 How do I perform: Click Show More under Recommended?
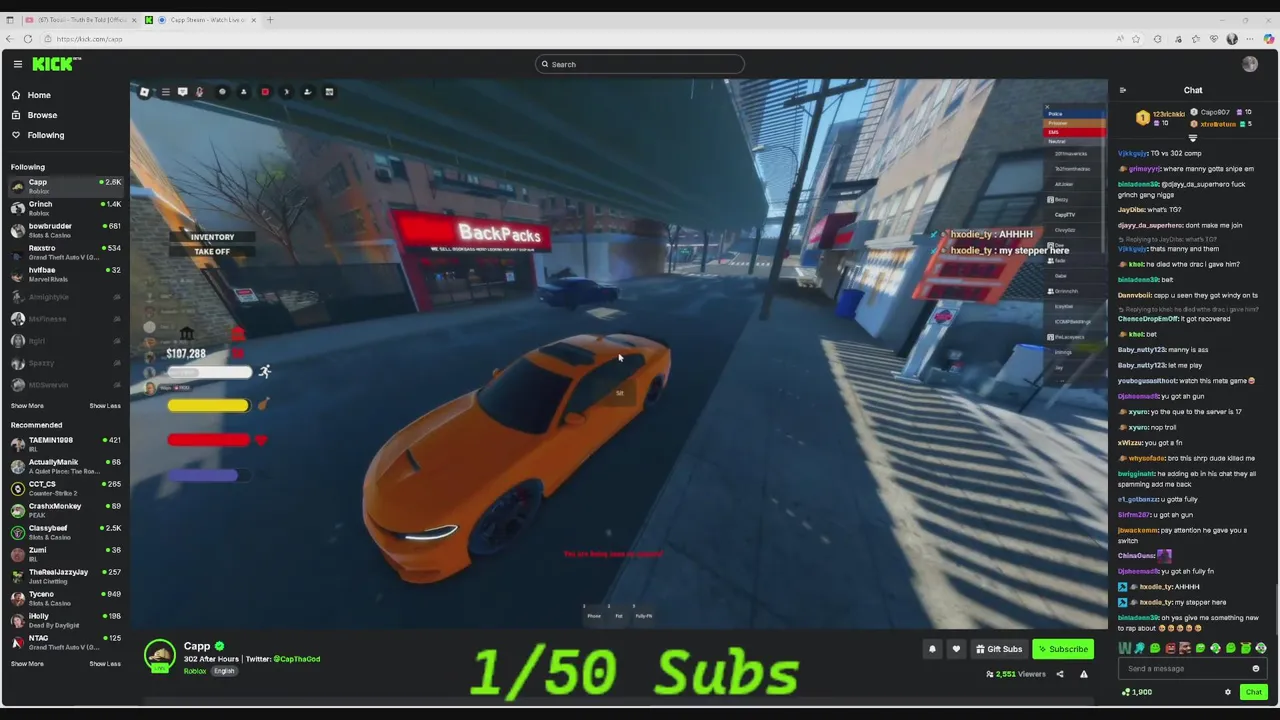(27, 664)
